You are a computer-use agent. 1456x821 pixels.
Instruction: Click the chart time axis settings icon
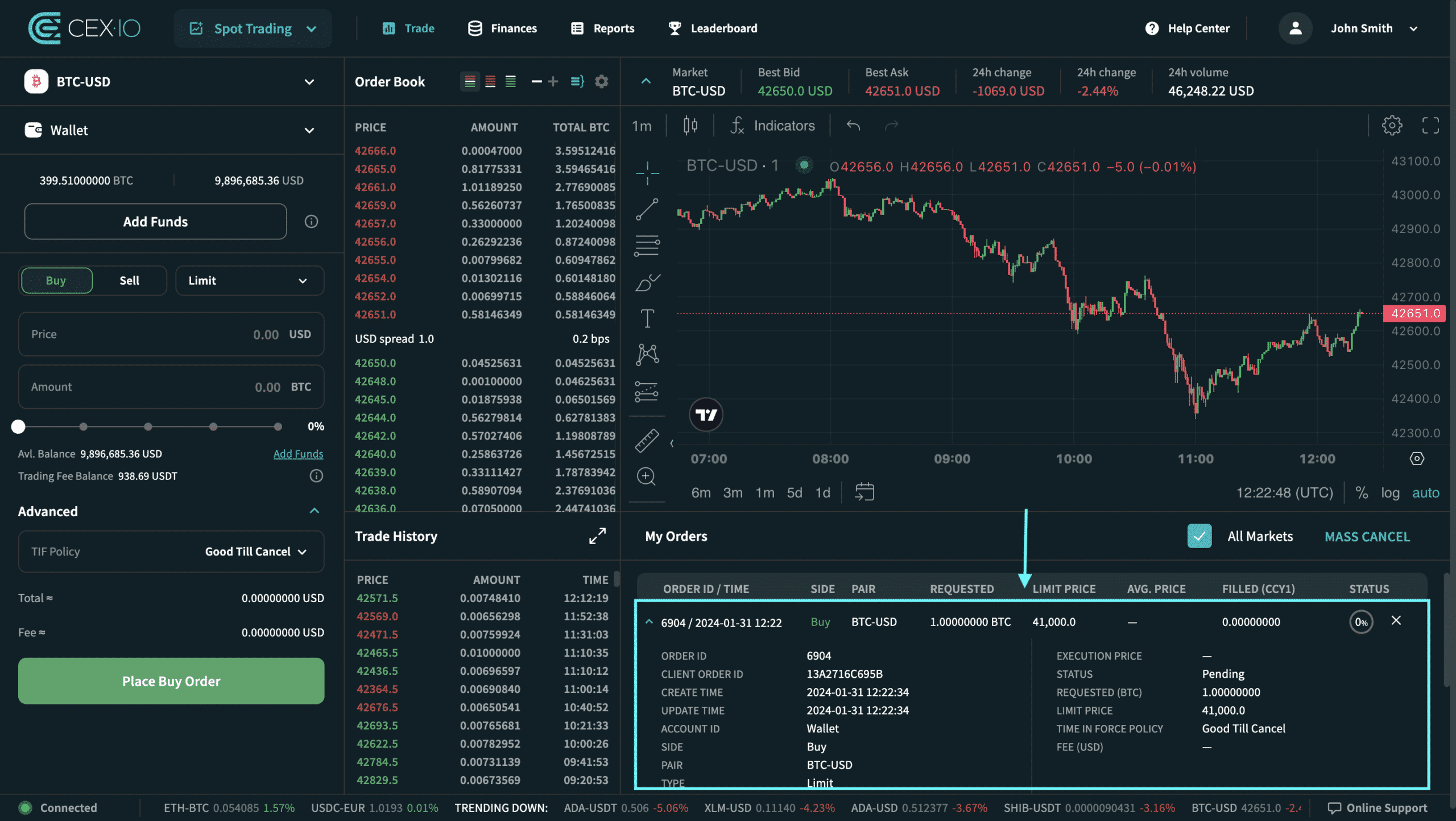pyautogui.click(x=1417, y=458)
